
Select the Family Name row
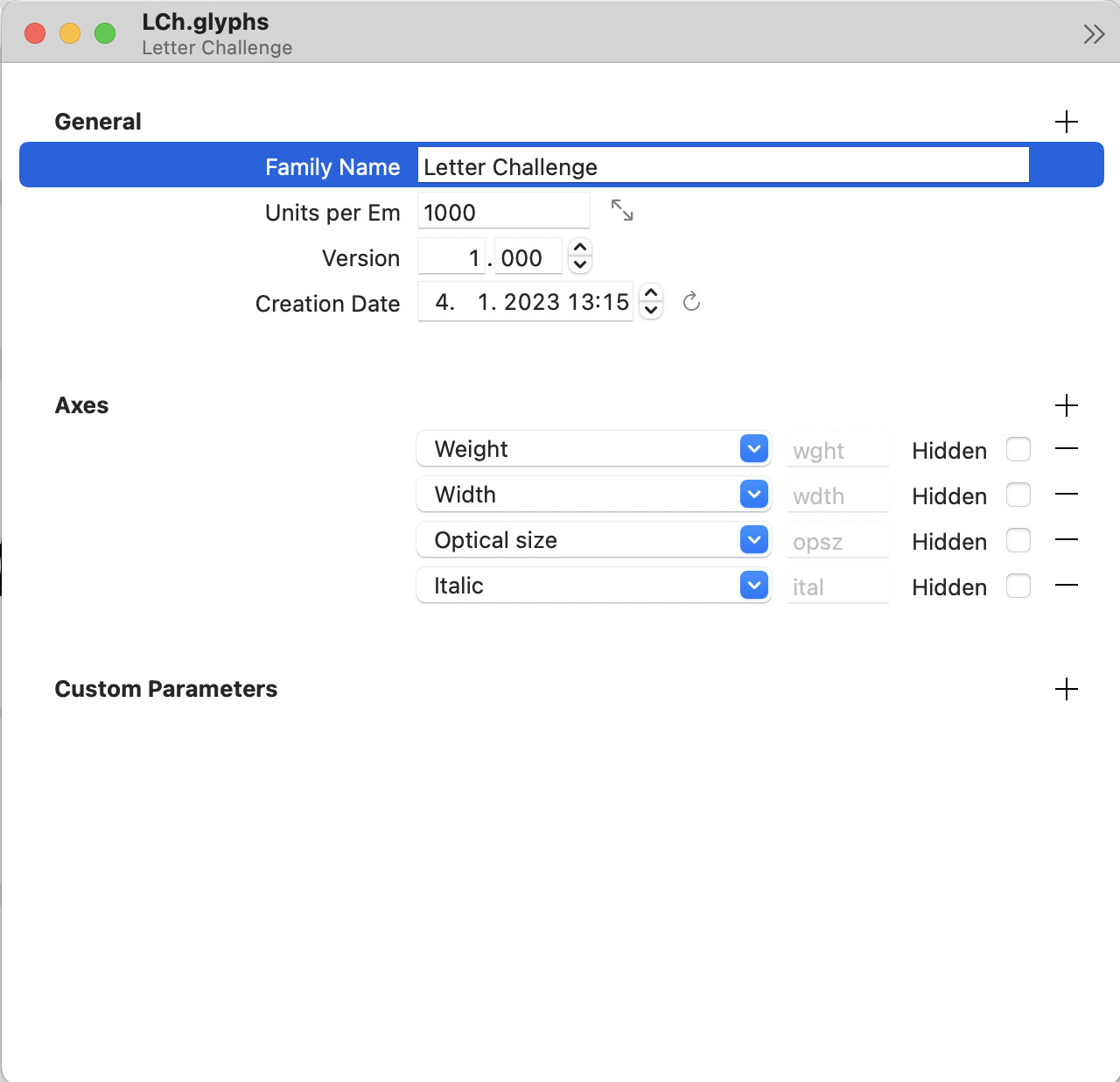[332, 166]
